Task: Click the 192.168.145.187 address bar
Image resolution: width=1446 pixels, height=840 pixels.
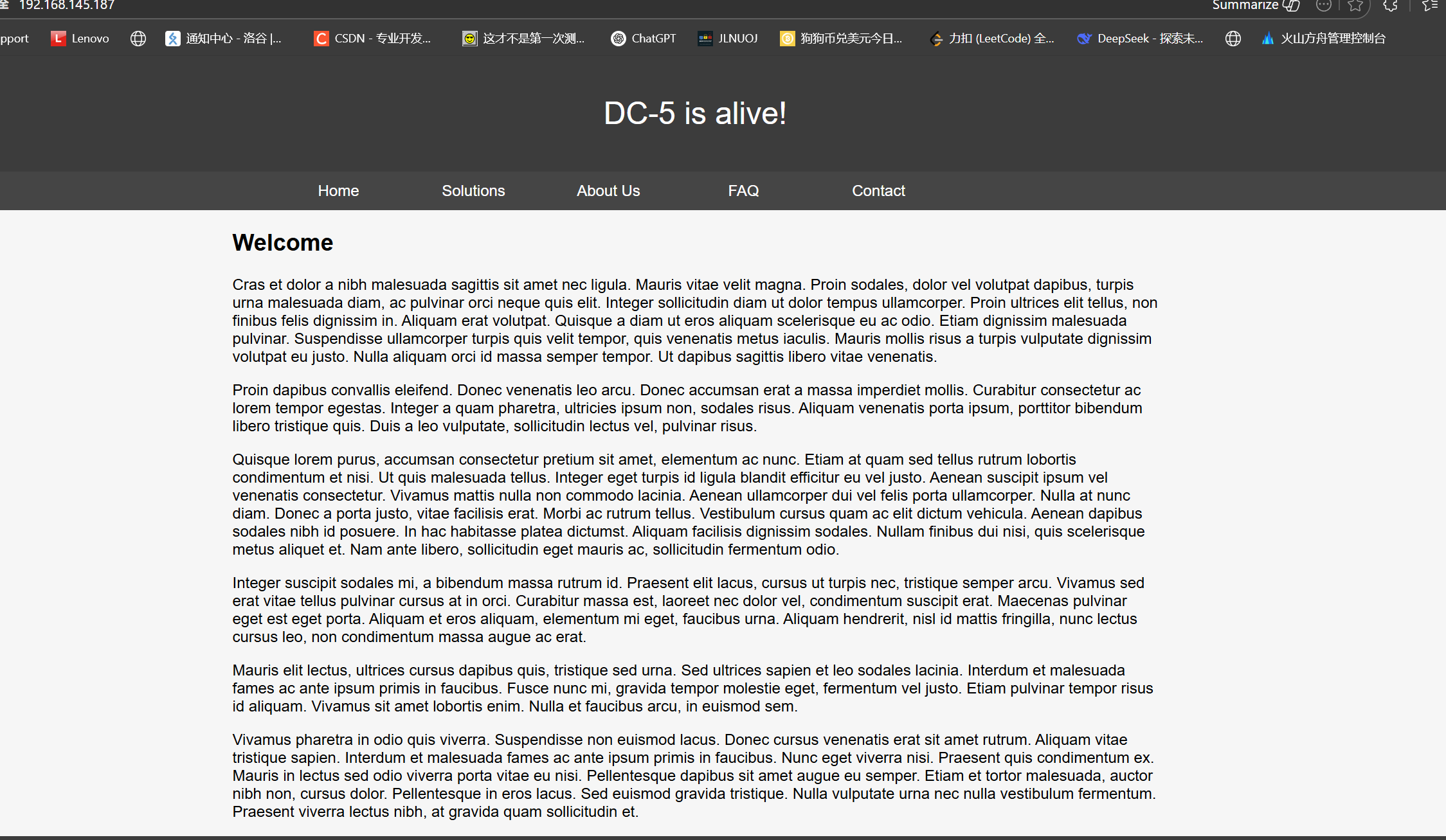Action: [x=67, y=6]
